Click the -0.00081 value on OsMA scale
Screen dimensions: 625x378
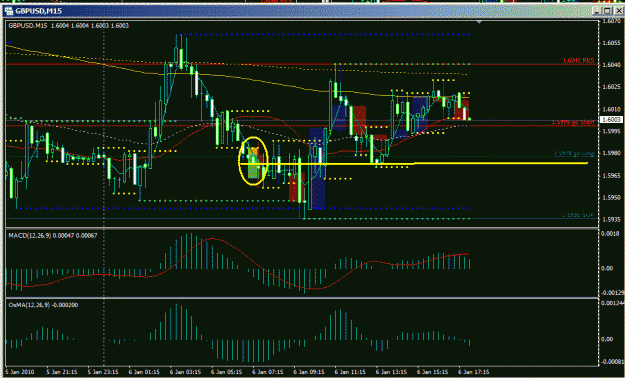[612, 362]
